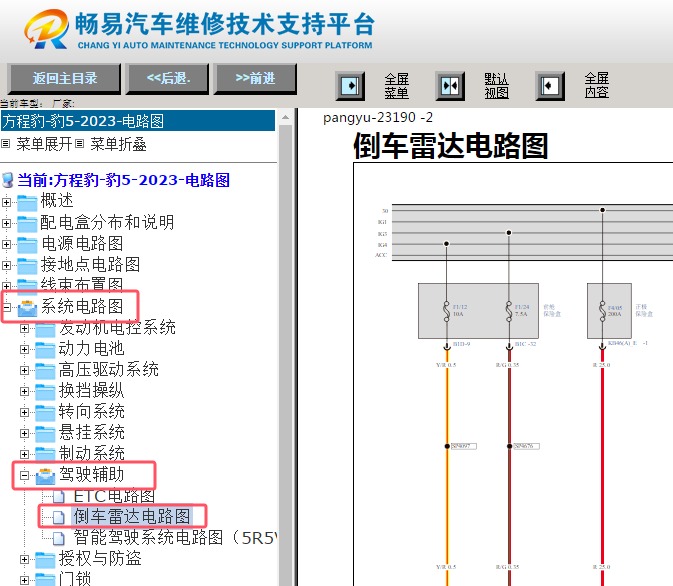
Task: Click the open folder icon for 驾驶辅助
Action: click(x=45, y=476)
